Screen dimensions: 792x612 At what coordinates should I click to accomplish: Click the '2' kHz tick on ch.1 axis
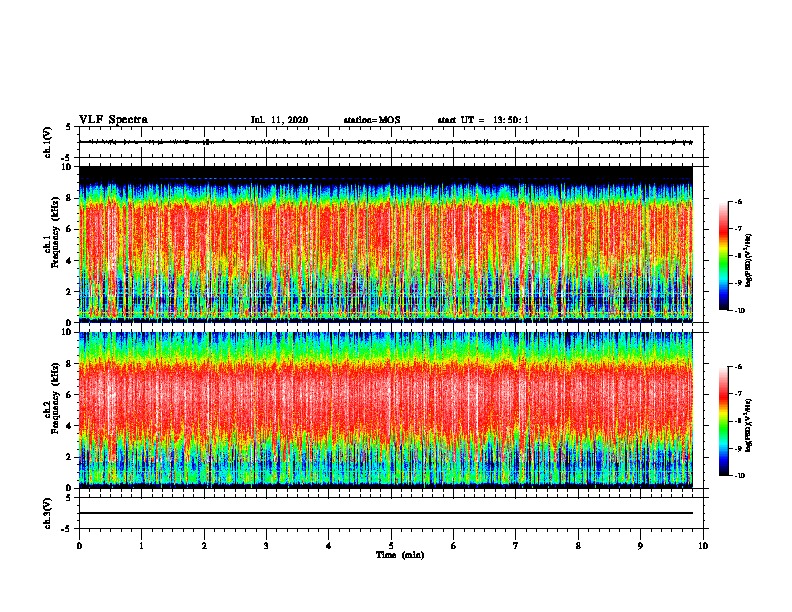pyautogui.click(x=69, y=291)
